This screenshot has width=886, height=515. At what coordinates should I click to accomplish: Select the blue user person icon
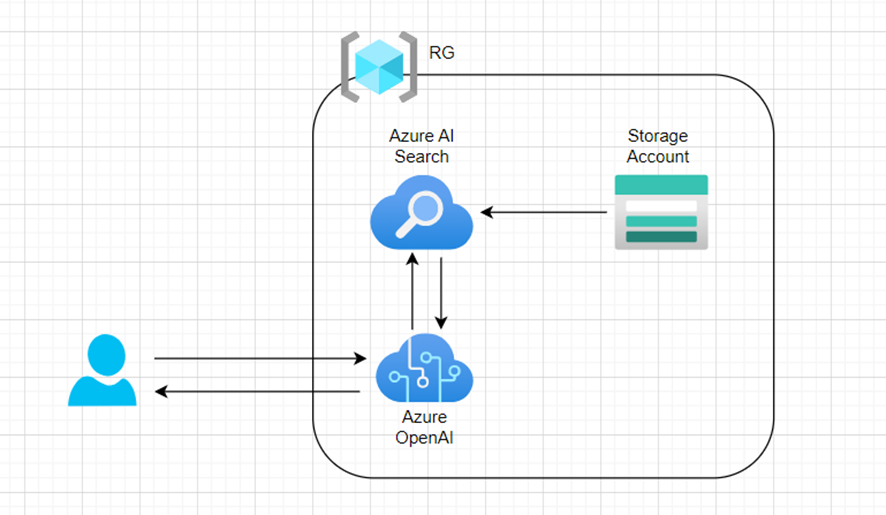102,370
